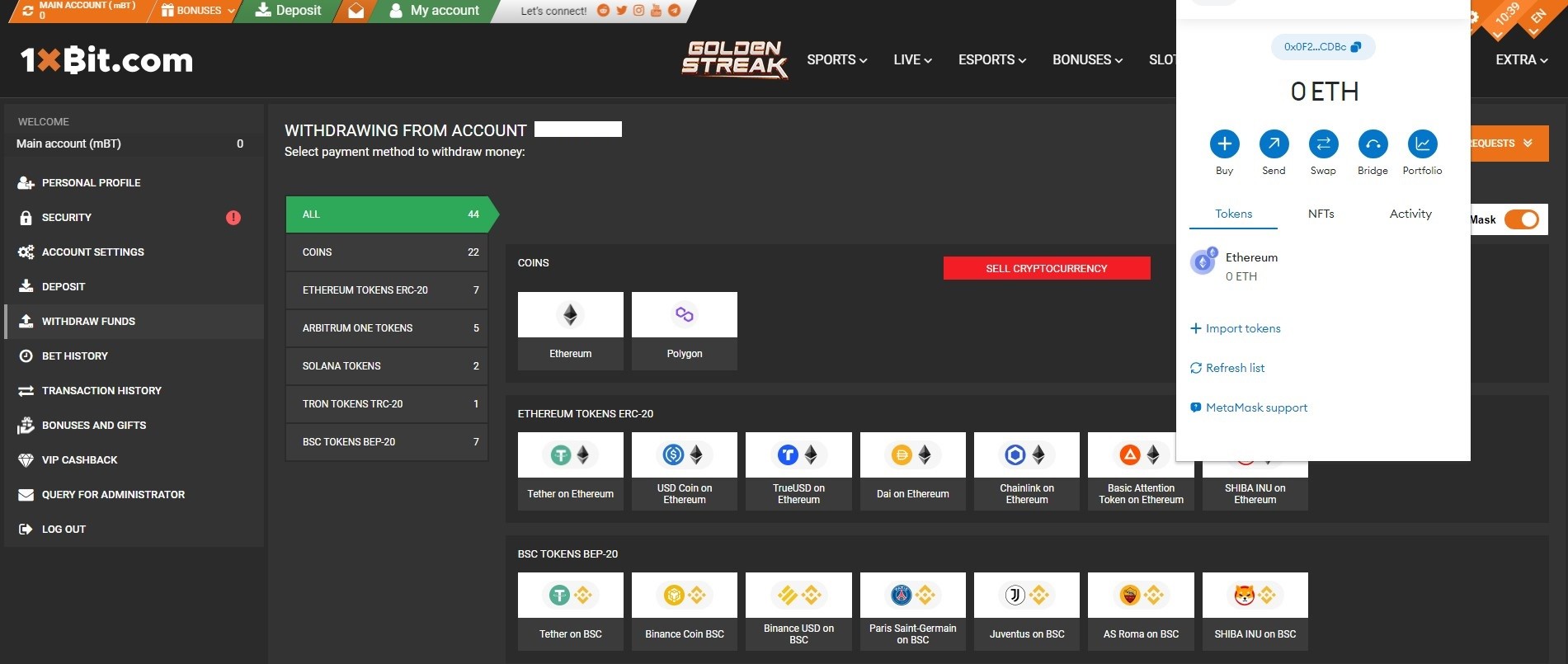1568x664 pixels.
Task: Click the refresh balance icon in top bar
Action: point(28,11)
